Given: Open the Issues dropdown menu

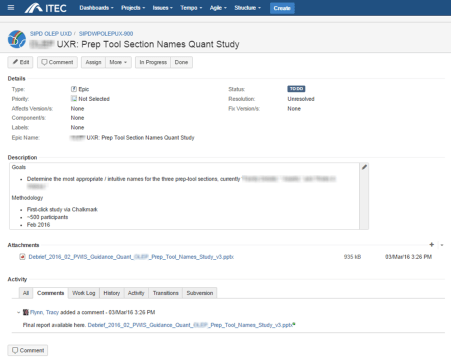Looking at the screenshot, I should tap(163, 8).
